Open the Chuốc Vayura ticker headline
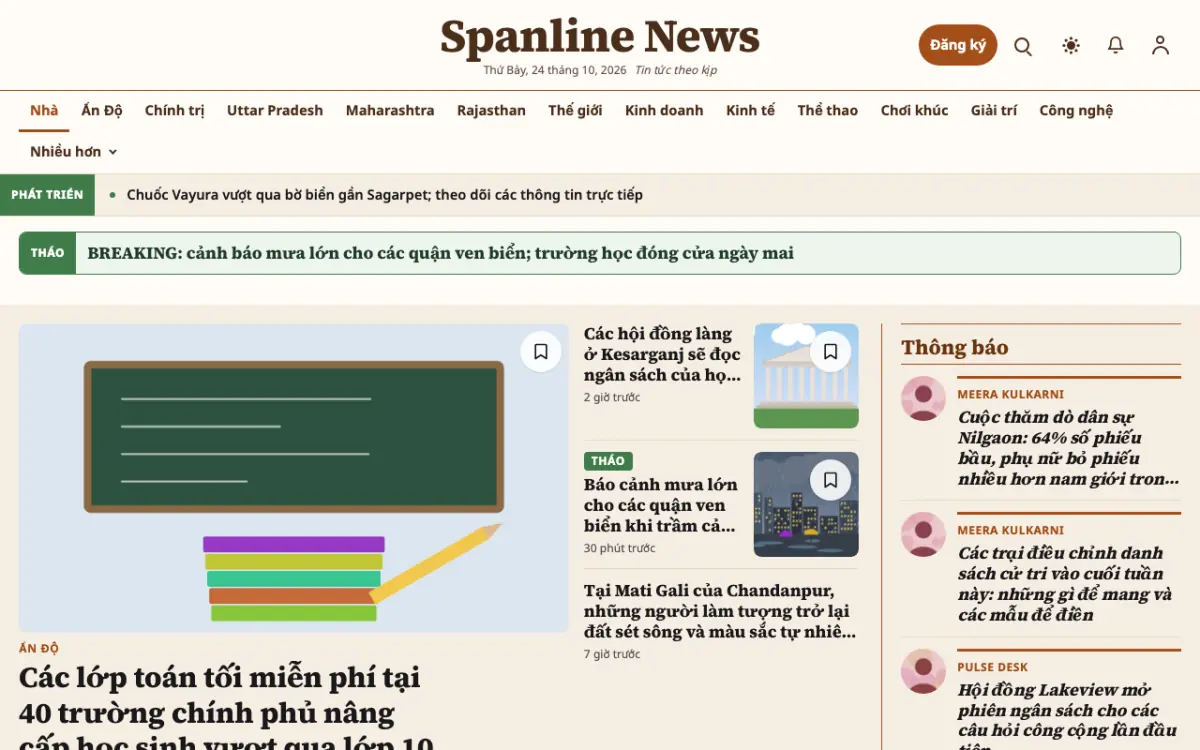 tap(385, 195)
